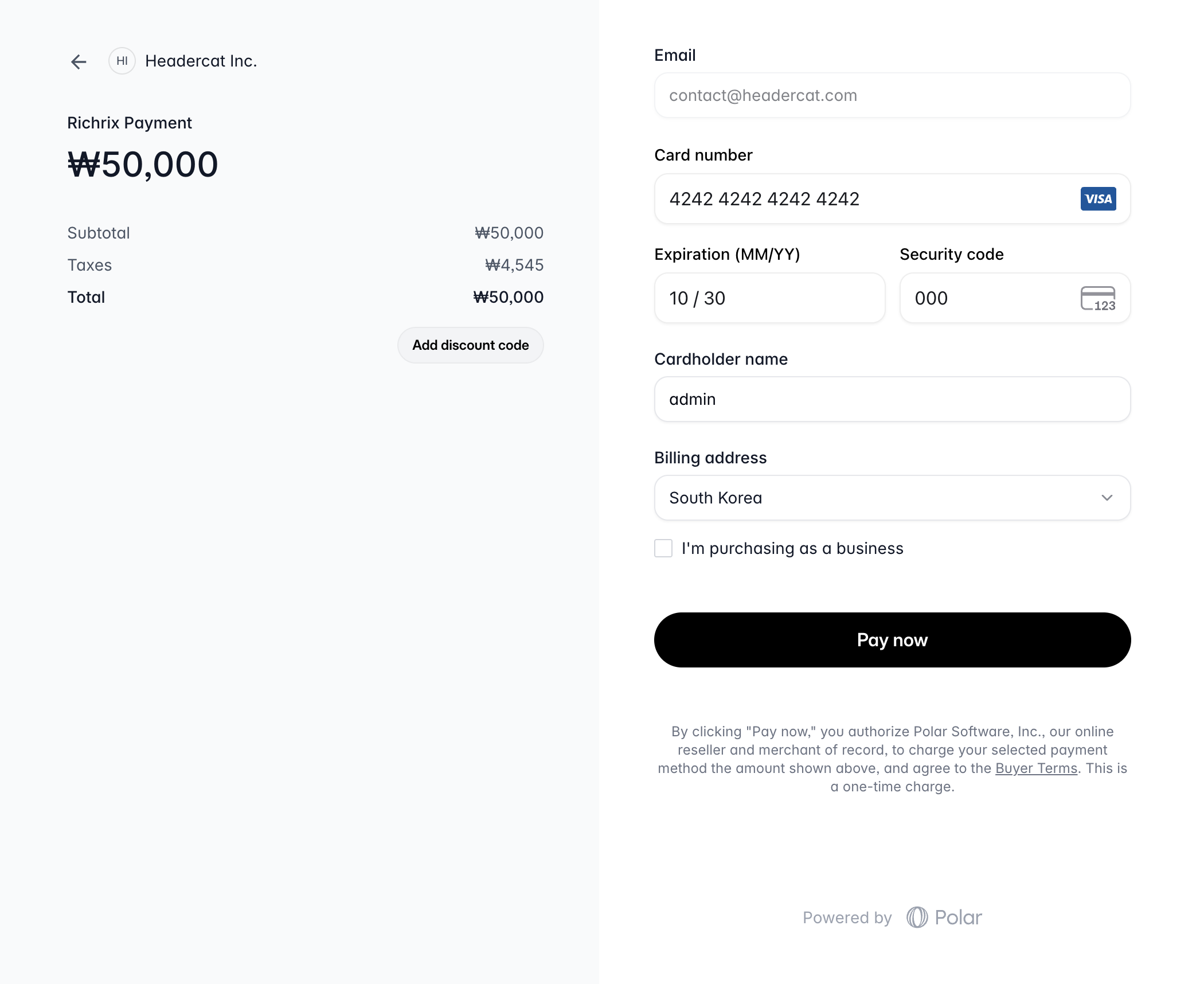This screenshot has height=984, width=1204.
Task: Open the Buyer Terms link
Action: pyautogui.click(x=1036, y=768)
